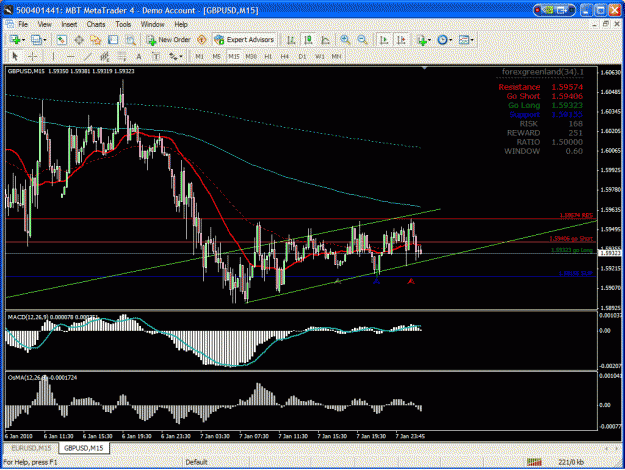Toggle chart shift button
The width and height of the screenshot is (625, 470).
coord(401,40)
